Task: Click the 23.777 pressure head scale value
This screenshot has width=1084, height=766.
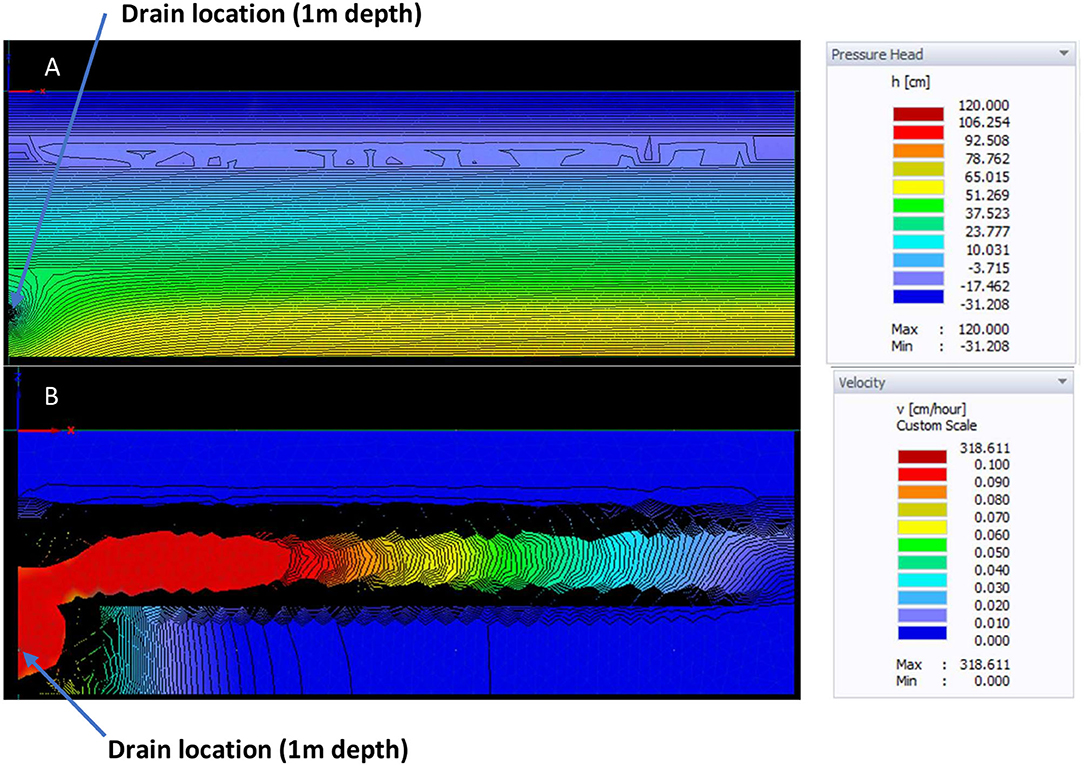Action: pyautogui.click(x=987, y=232)
